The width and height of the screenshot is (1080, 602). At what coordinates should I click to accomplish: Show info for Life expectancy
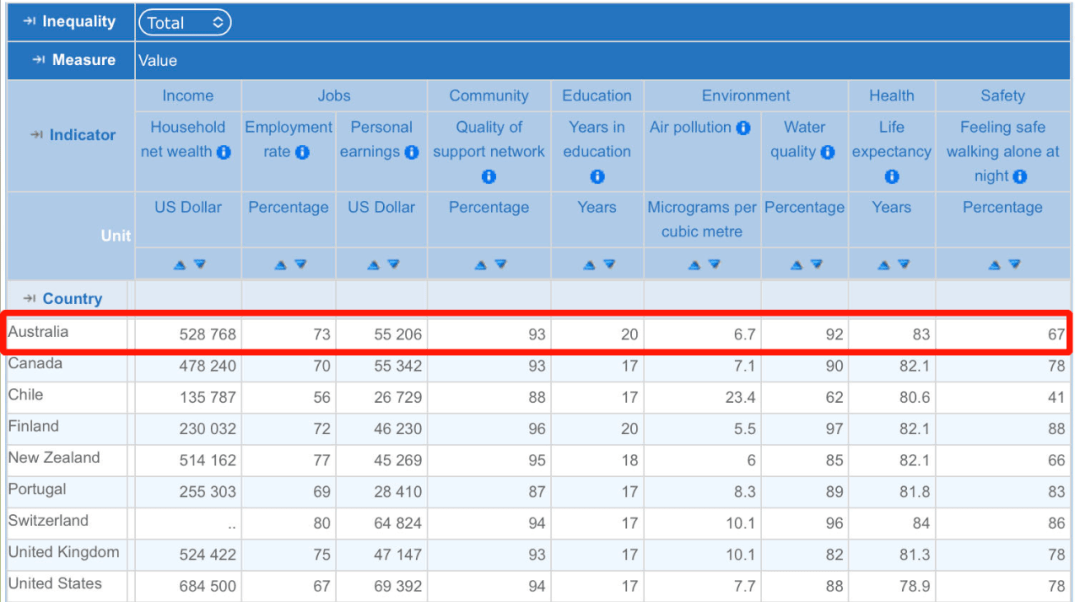pos(891,177)
